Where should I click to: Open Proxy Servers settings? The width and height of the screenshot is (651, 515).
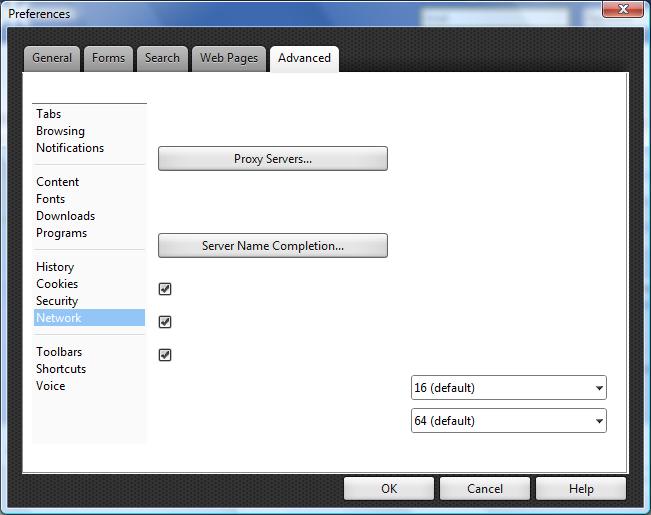pos(273,158)
